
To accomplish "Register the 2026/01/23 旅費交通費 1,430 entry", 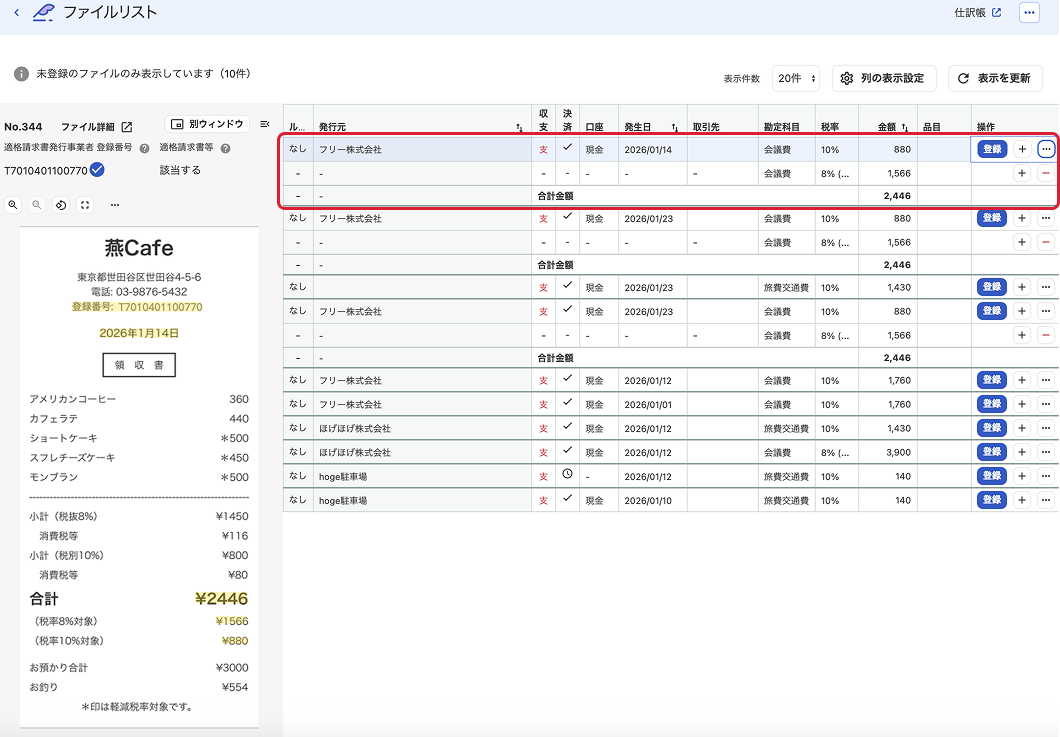I will 992,287.
